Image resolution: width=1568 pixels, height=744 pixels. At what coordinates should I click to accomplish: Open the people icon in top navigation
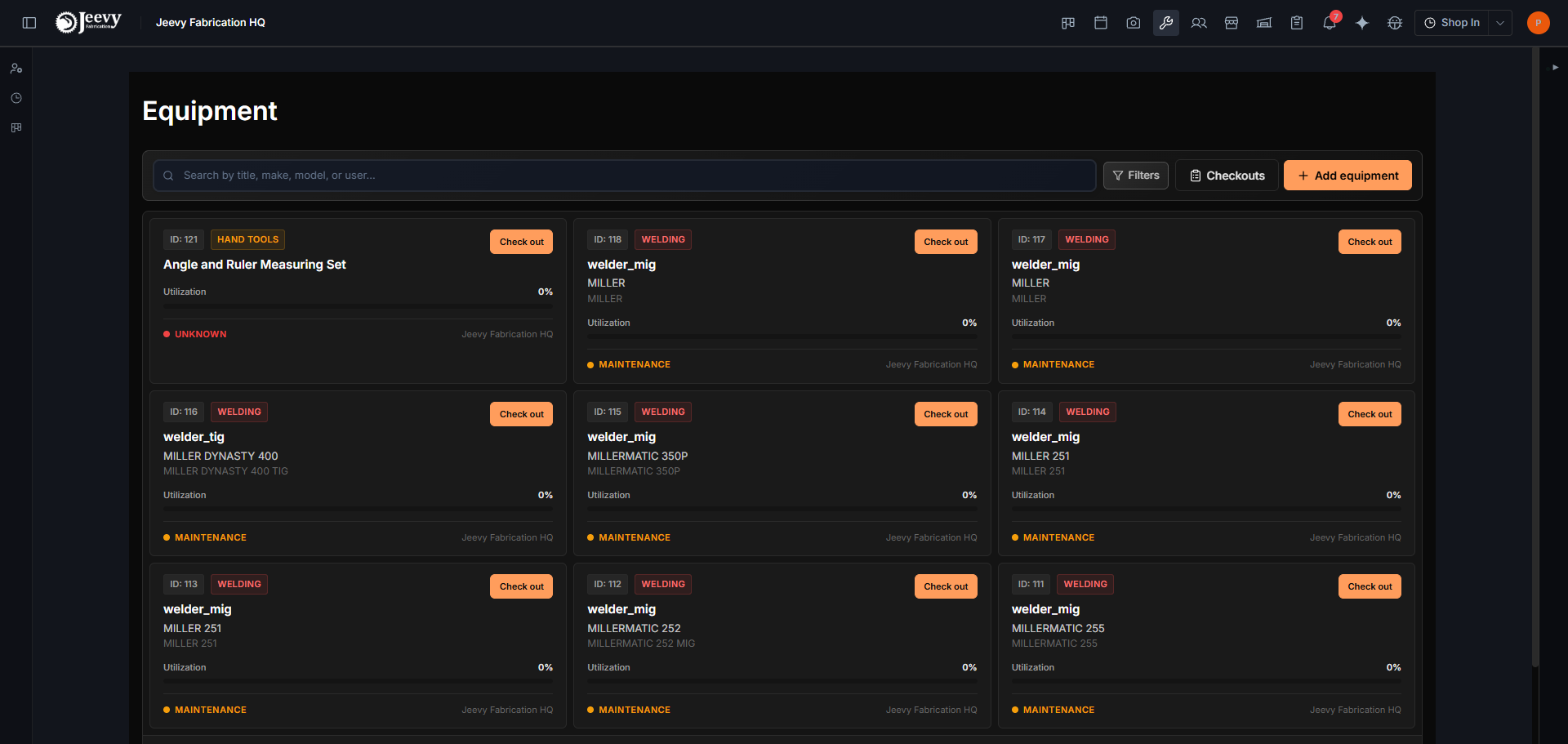click(x=1199, y=23)
